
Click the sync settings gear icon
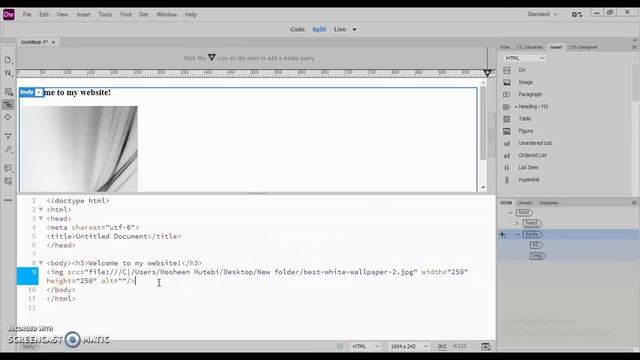[576, 14]
